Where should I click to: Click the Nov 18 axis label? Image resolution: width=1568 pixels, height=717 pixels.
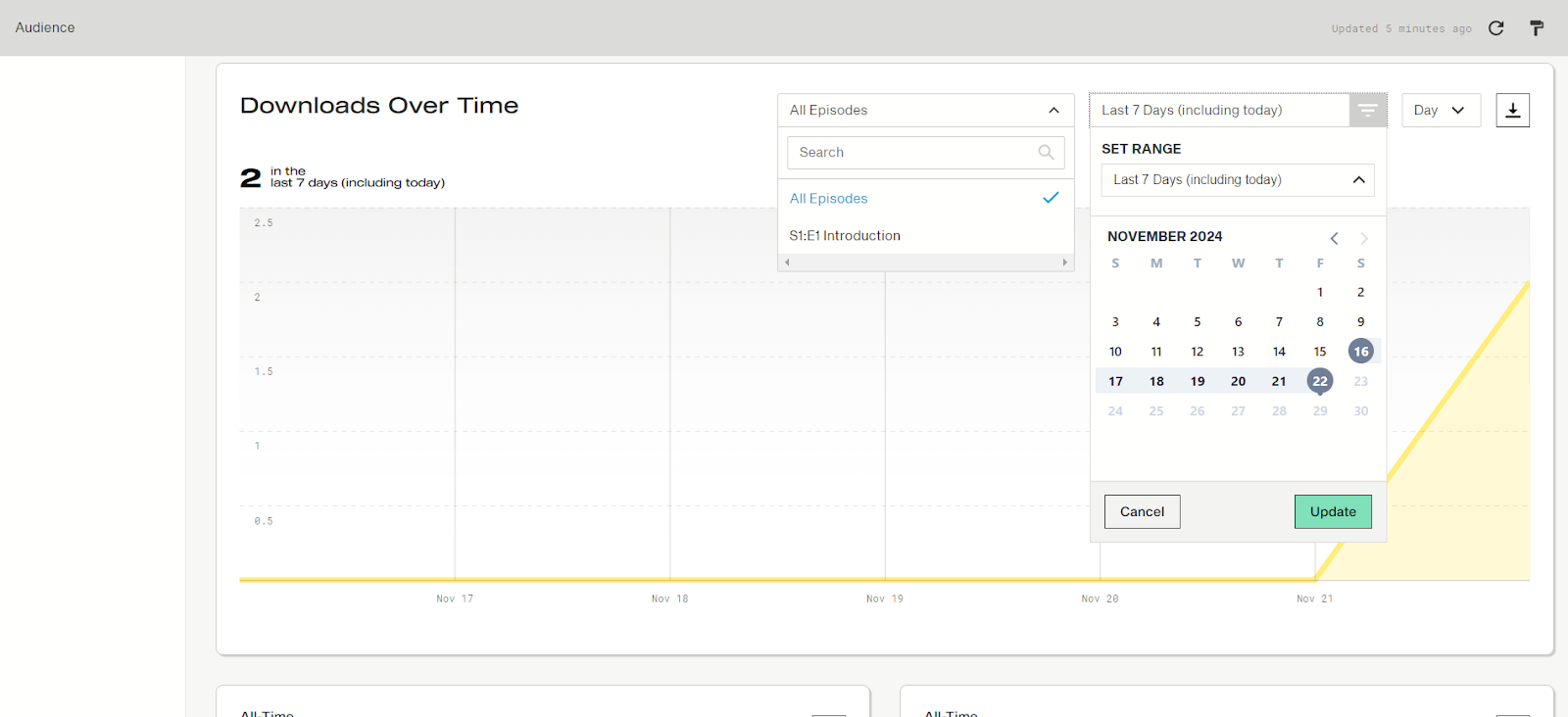click(x=670, y=598)
